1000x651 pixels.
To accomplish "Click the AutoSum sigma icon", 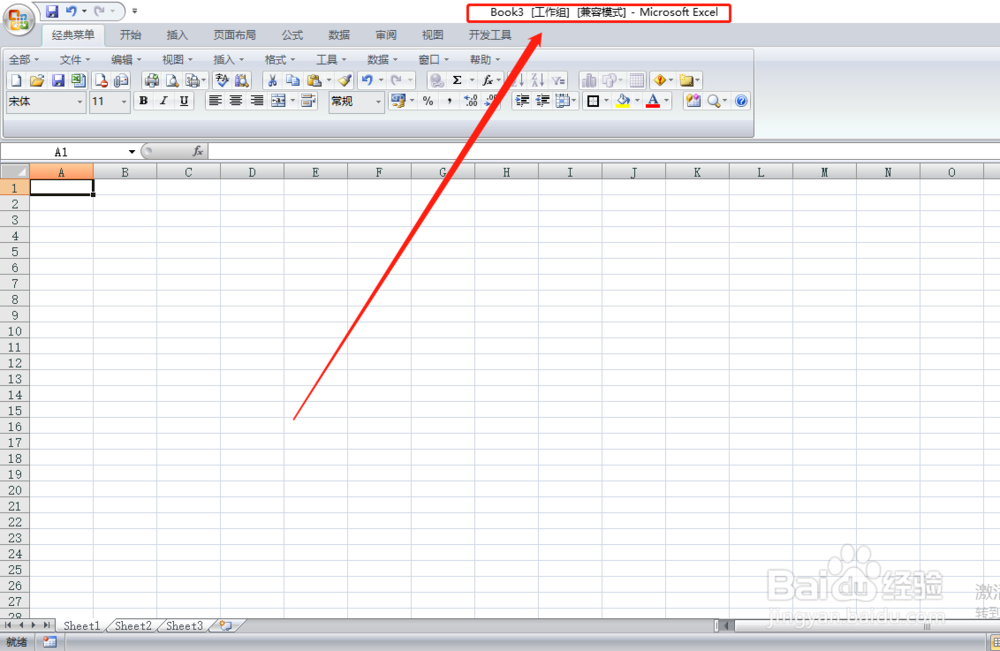I will pos(457,80).
